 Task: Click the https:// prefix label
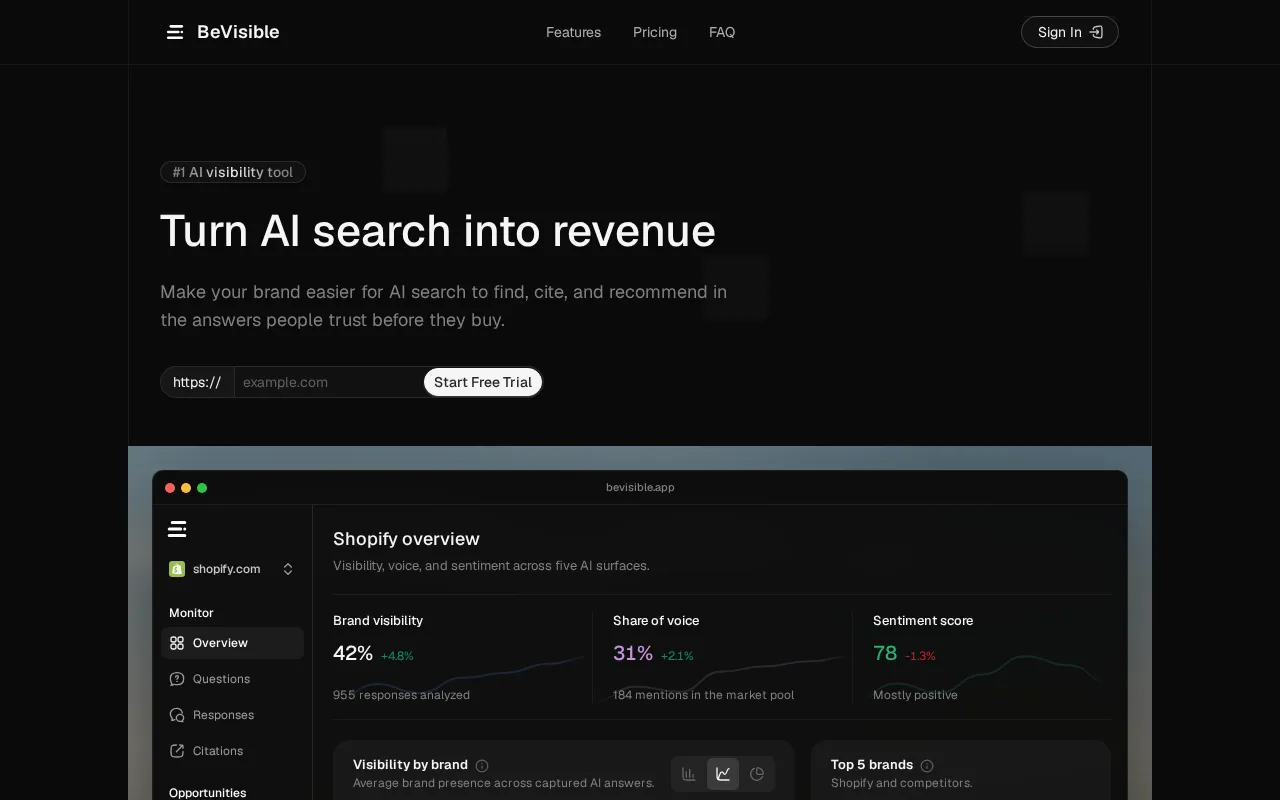[x=197, y=382]
